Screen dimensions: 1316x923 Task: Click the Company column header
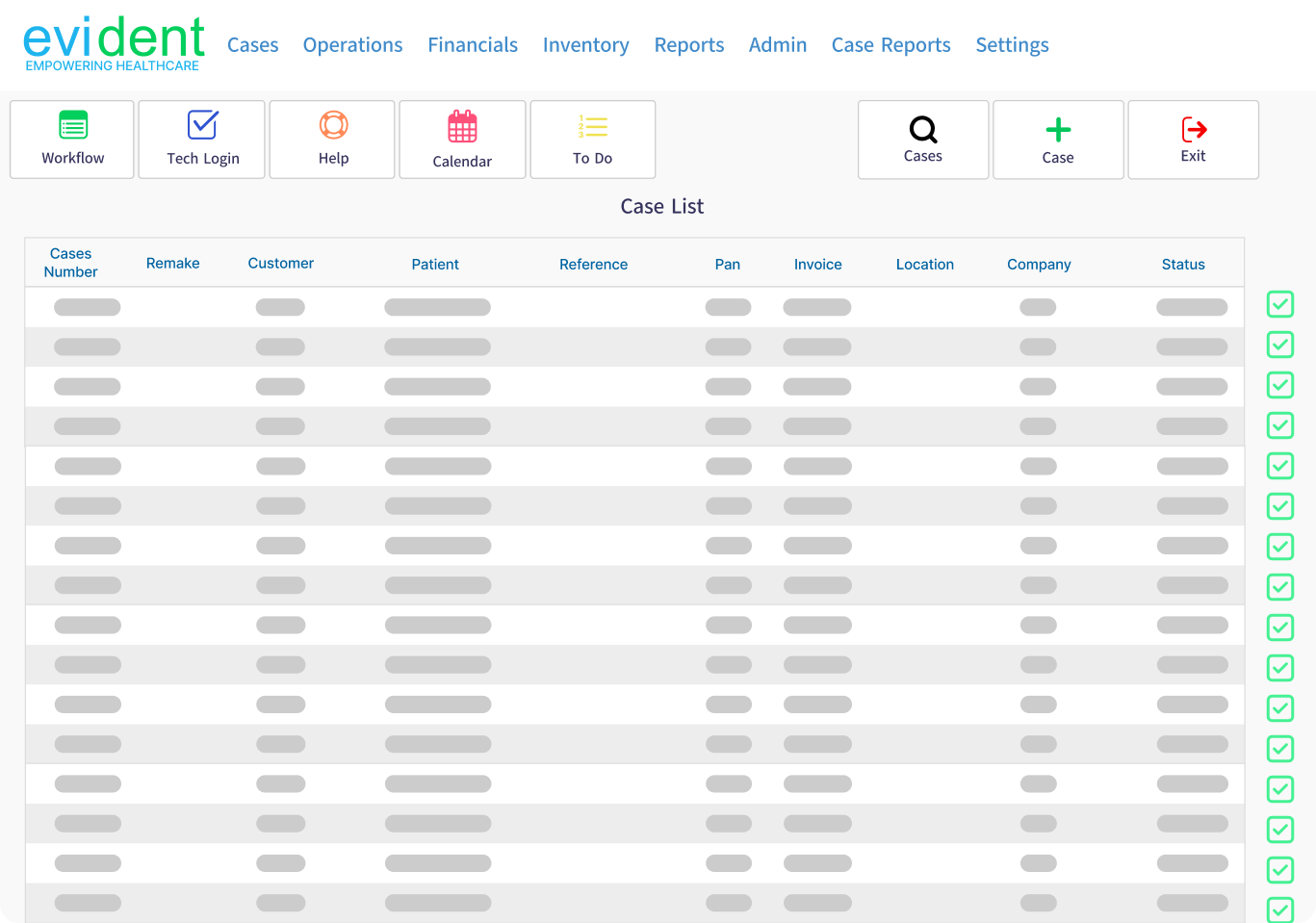[x=1040, y=265]
